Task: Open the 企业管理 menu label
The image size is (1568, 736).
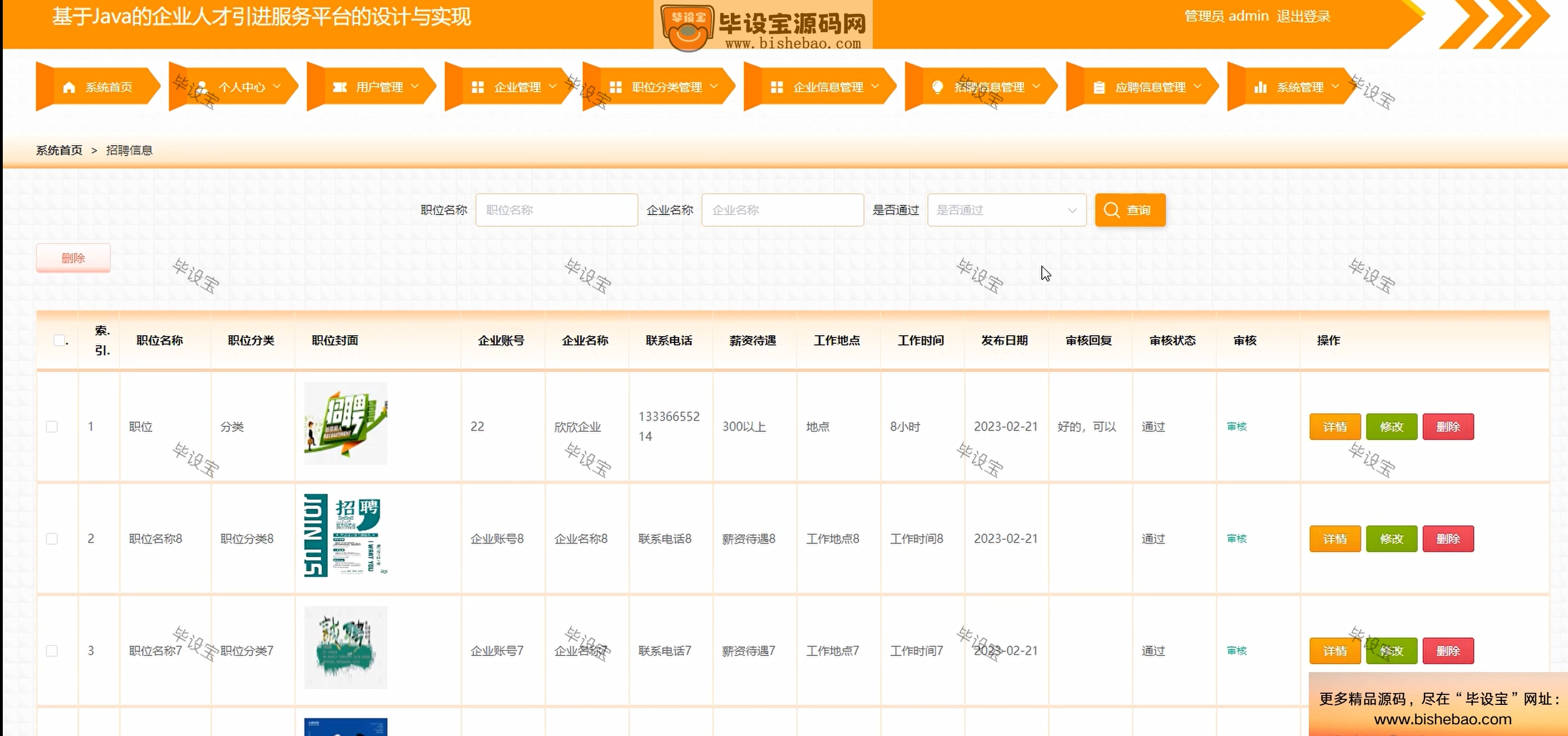Action: click(517, 88)
